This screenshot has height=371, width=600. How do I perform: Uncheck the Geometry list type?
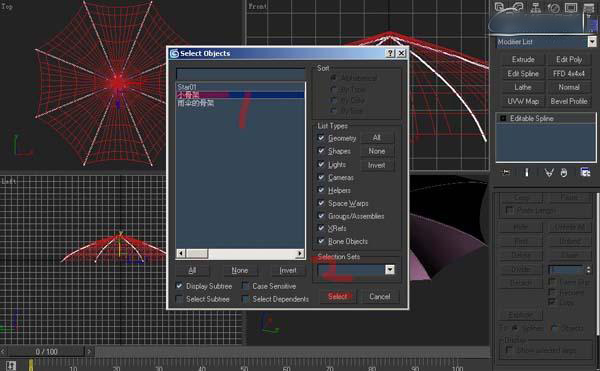321,138
